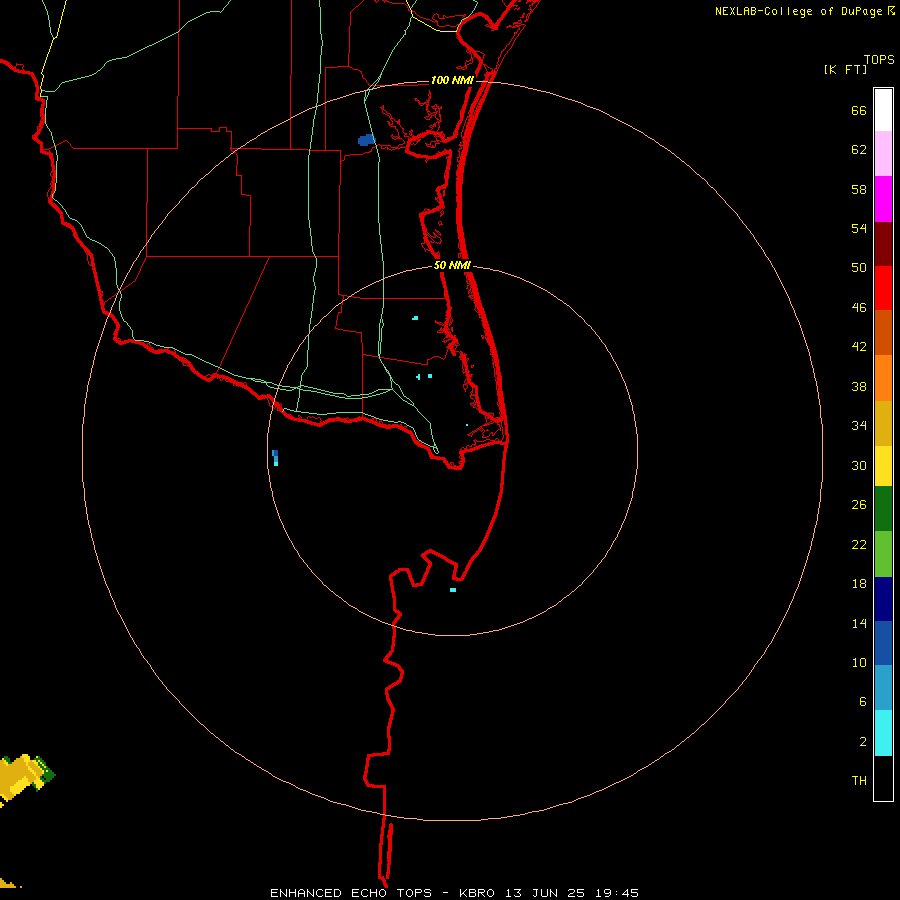Screen dimensions: 900x900
Task: Click the '10' legend value
Action: [x=859, y=662]
